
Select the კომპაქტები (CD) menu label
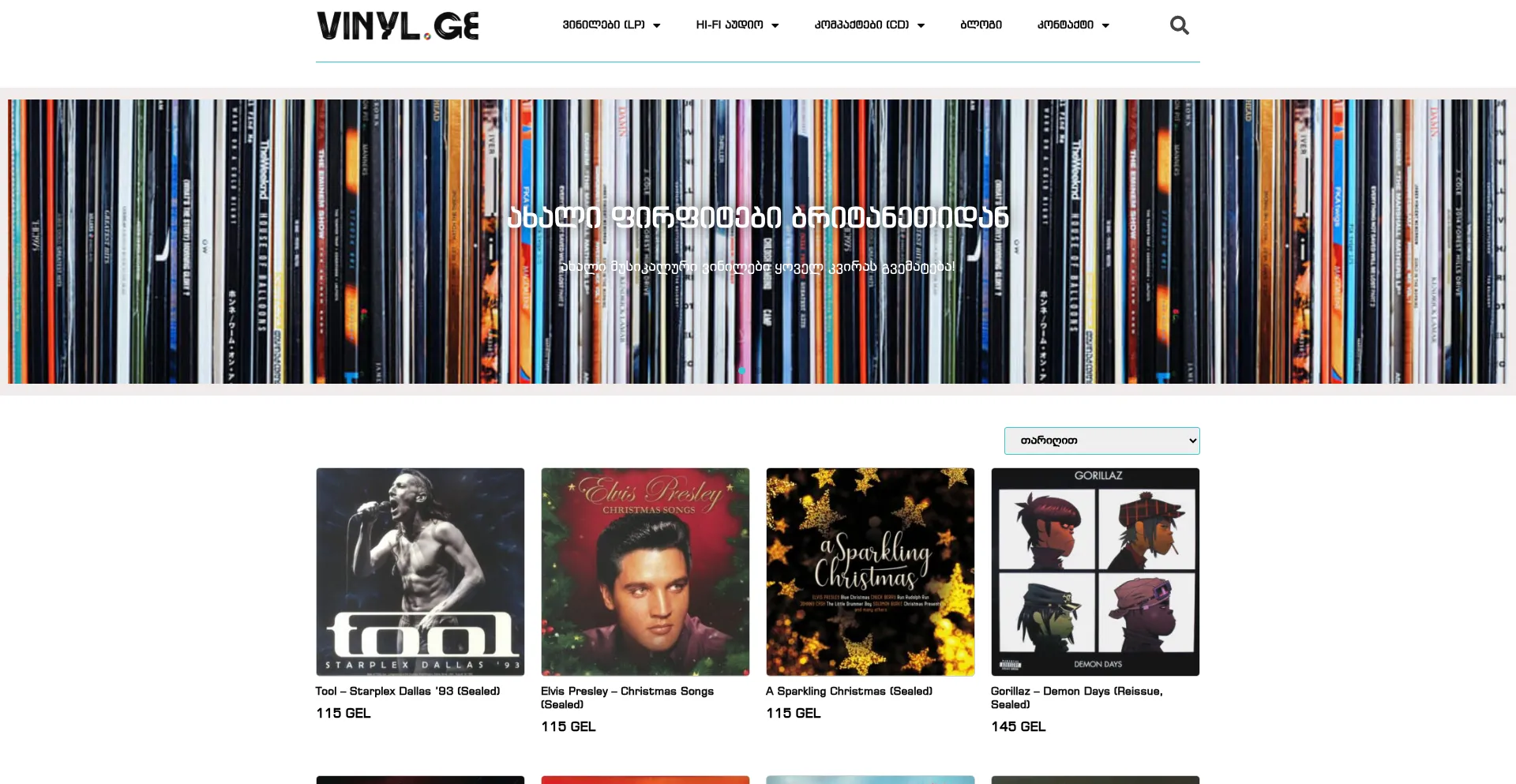861,24
